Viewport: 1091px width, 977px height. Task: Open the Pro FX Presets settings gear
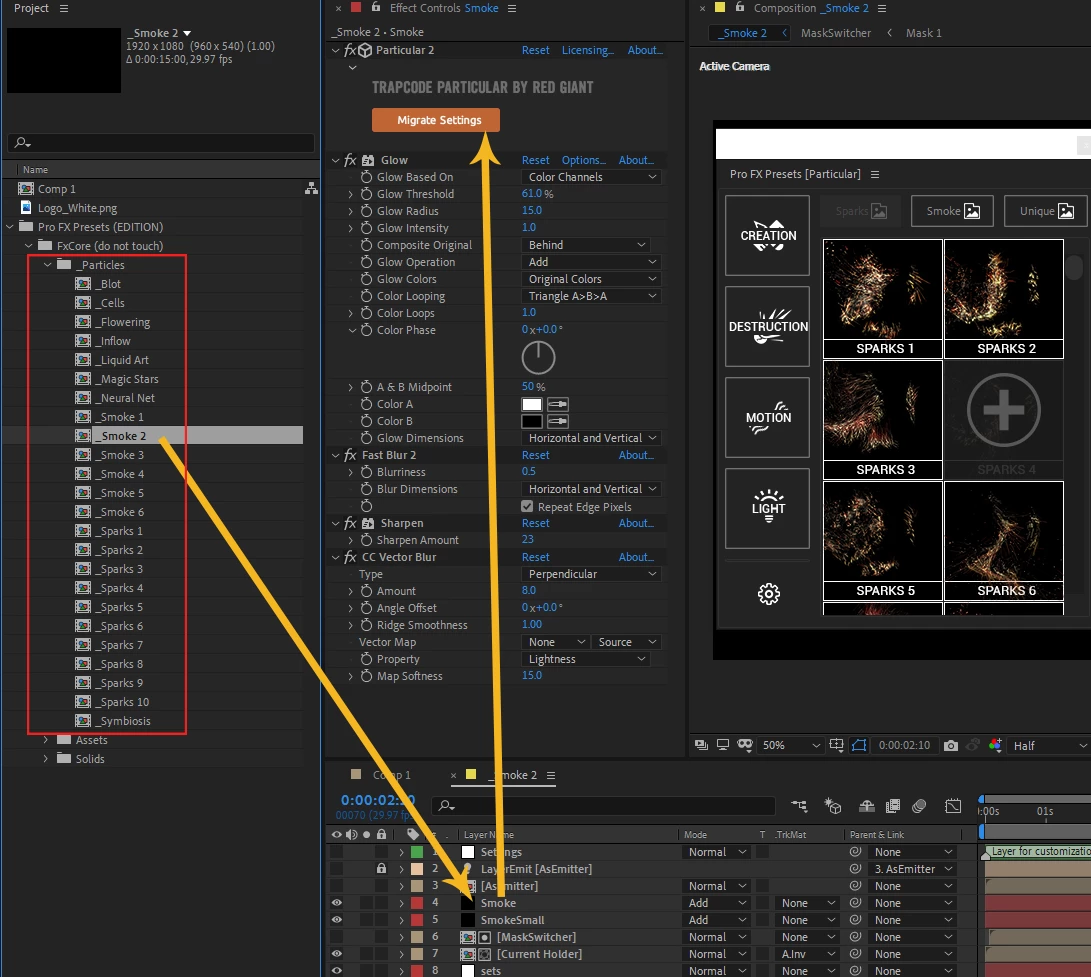point(768,594)
